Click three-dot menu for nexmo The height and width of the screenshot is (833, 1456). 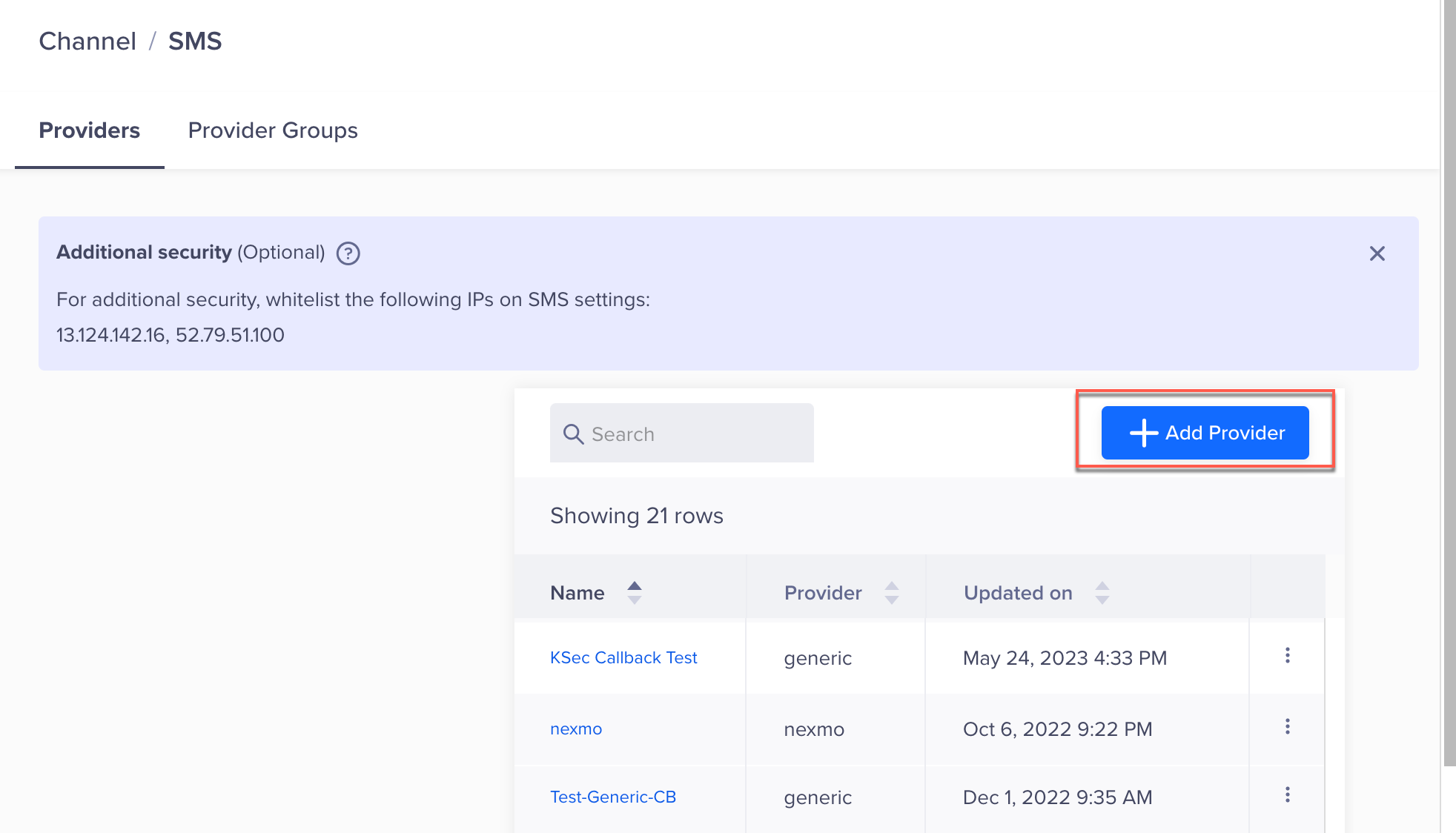(1287, 727)
